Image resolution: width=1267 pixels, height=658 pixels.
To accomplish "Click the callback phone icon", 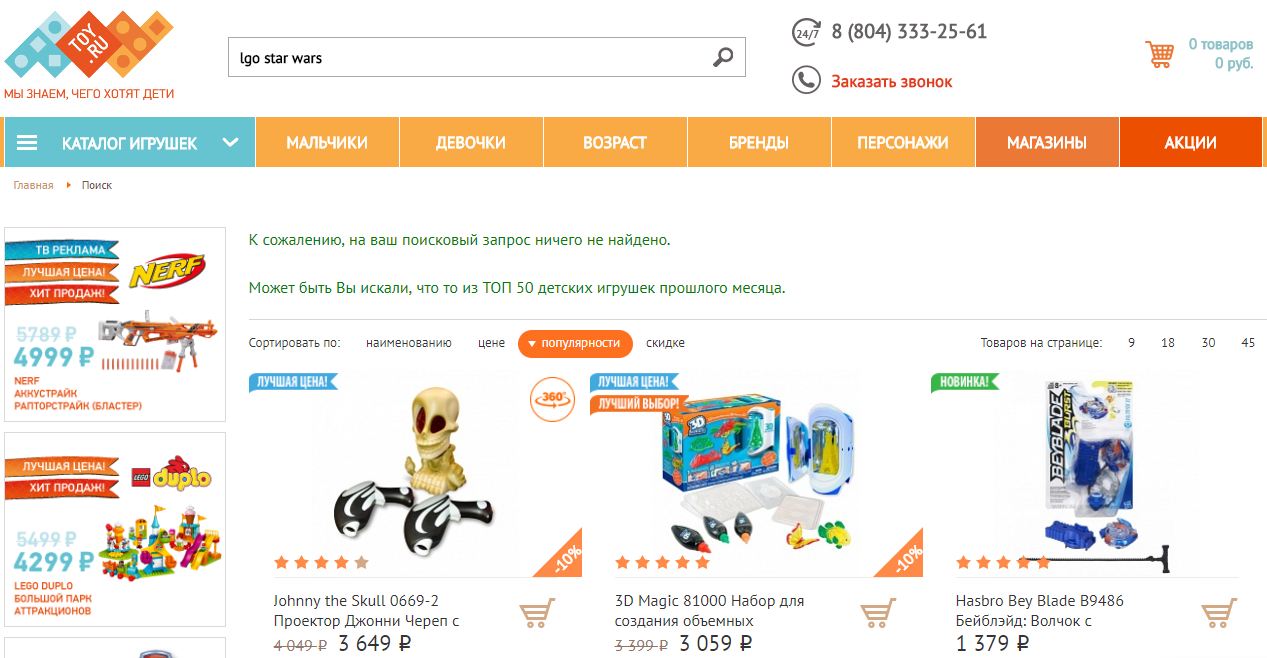I will [806, 80].
